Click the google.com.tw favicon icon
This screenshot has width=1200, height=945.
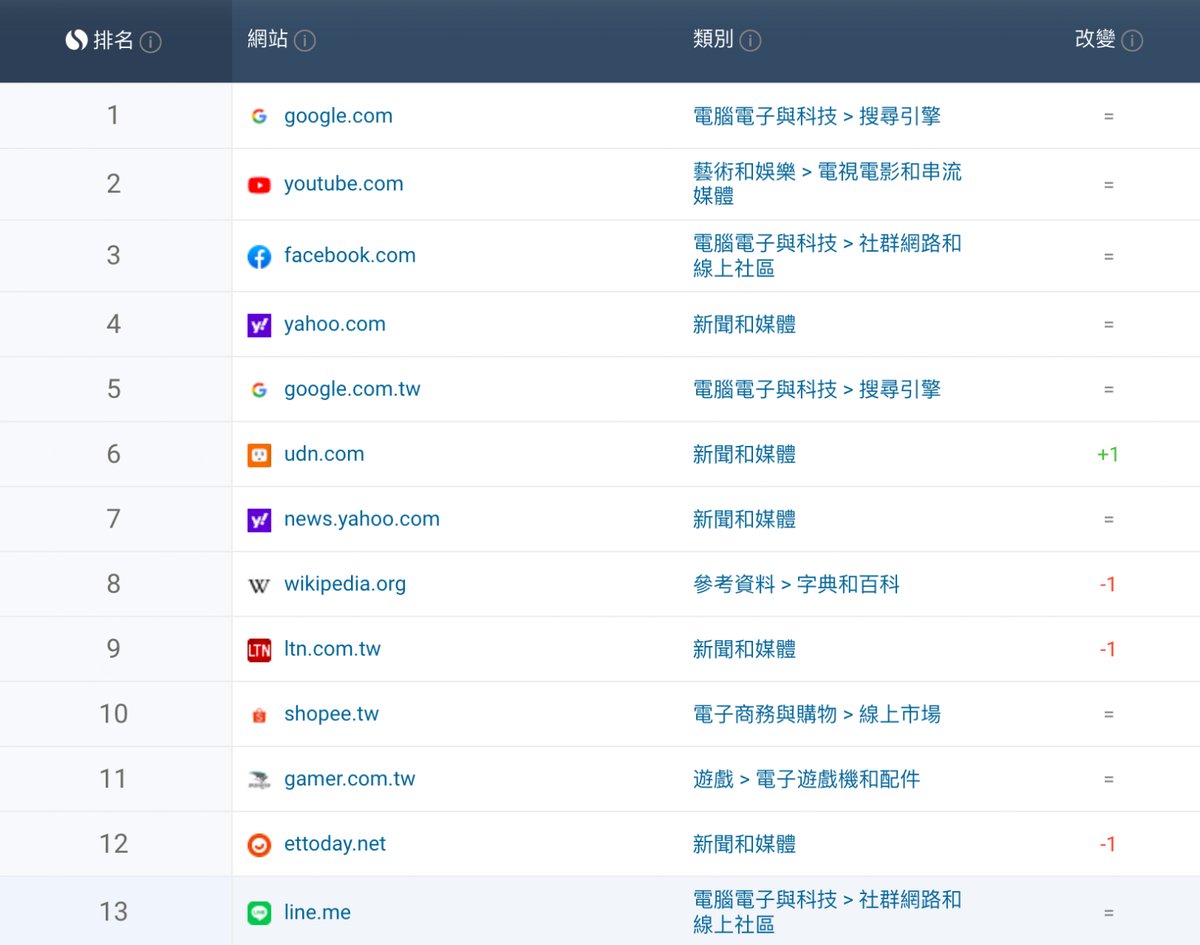tap(259, 390)
